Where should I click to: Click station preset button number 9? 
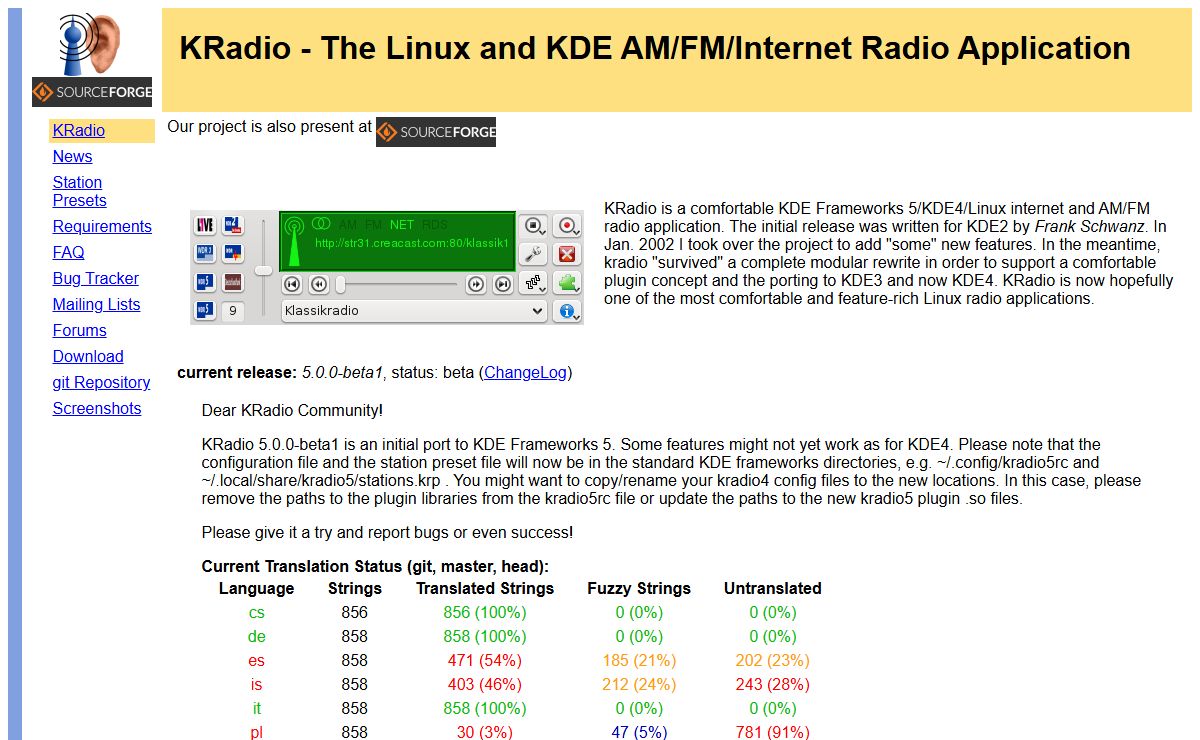(233, 311)
